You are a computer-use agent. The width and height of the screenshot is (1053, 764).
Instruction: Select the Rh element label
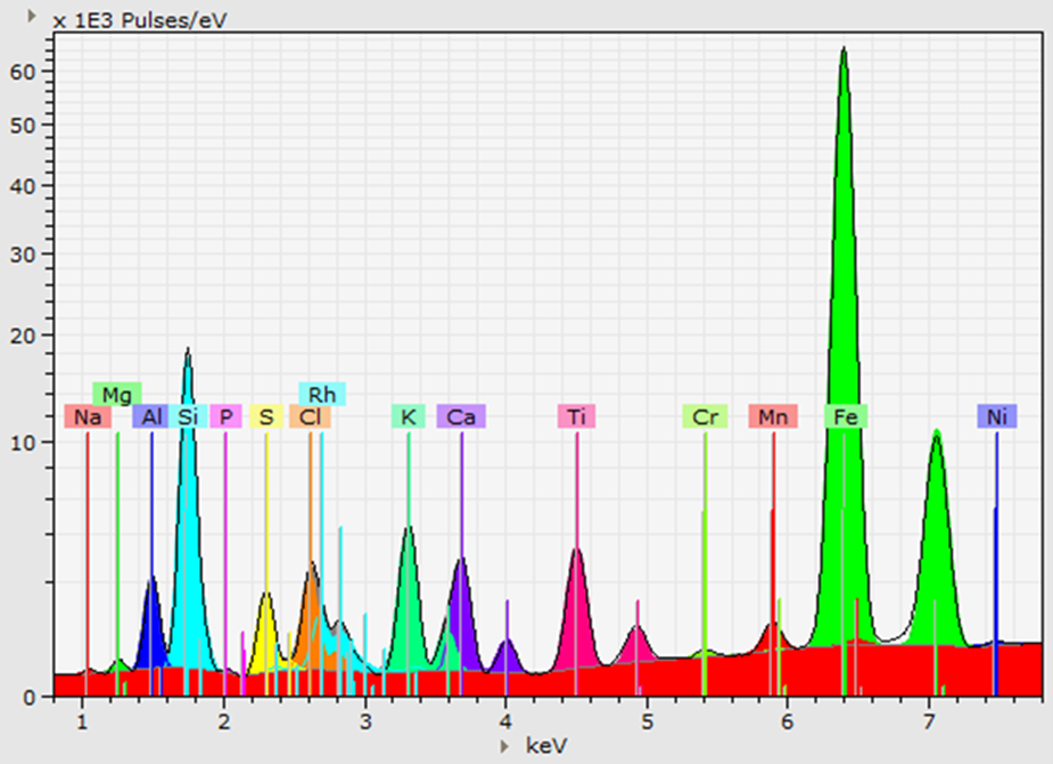pos(322,394)
